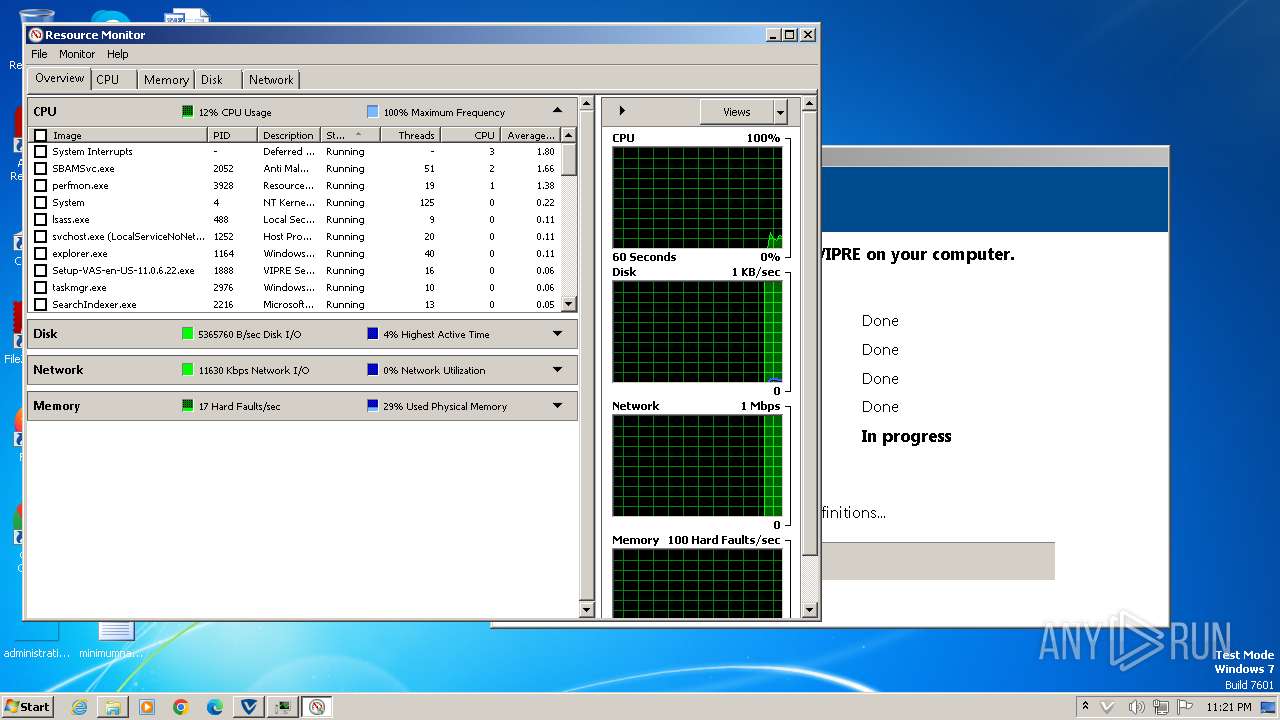Open the File Explorer taskbar icon
1280x720 pixels.
(113, 707)
